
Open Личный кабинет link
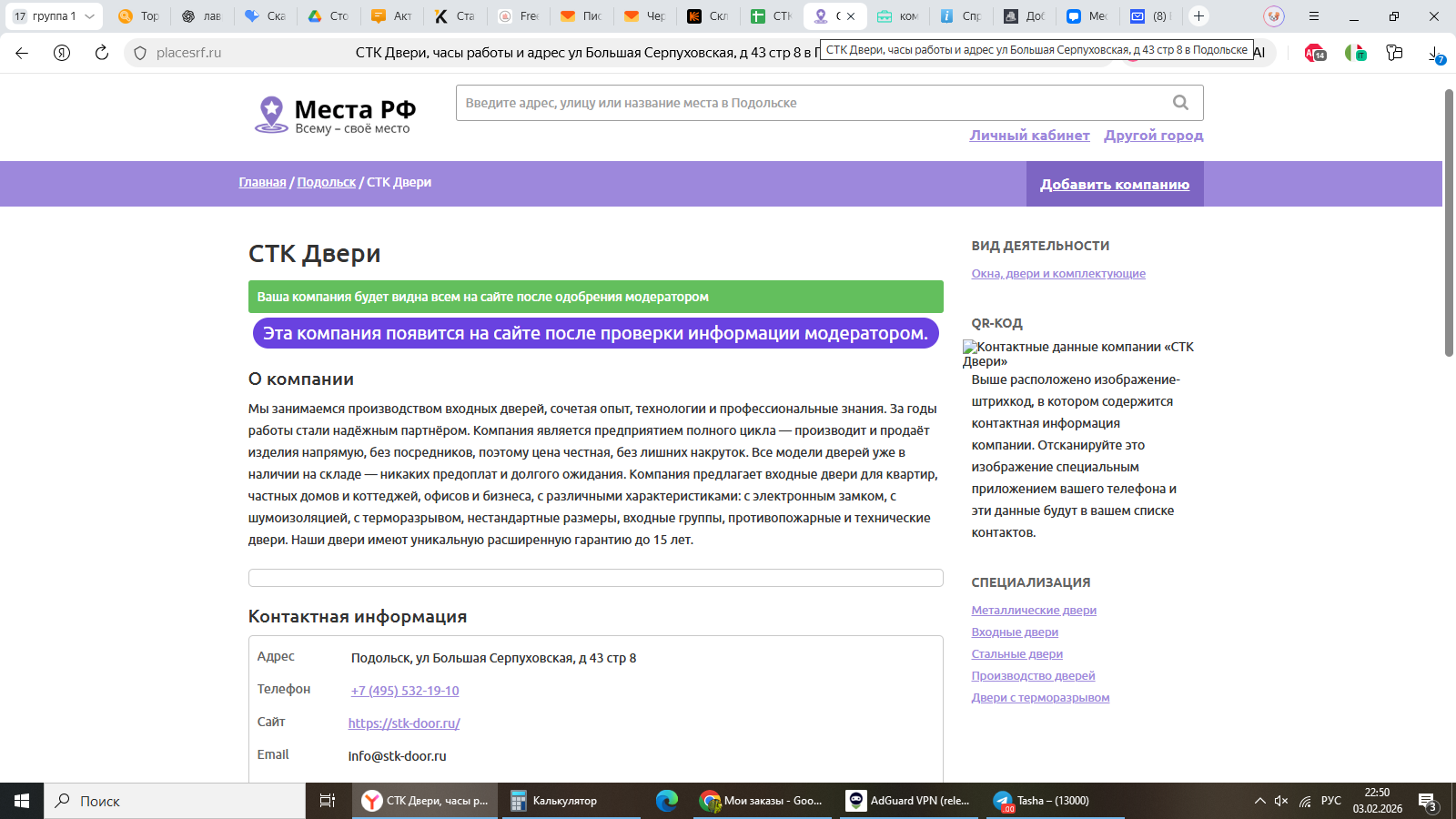(1029, 136)
